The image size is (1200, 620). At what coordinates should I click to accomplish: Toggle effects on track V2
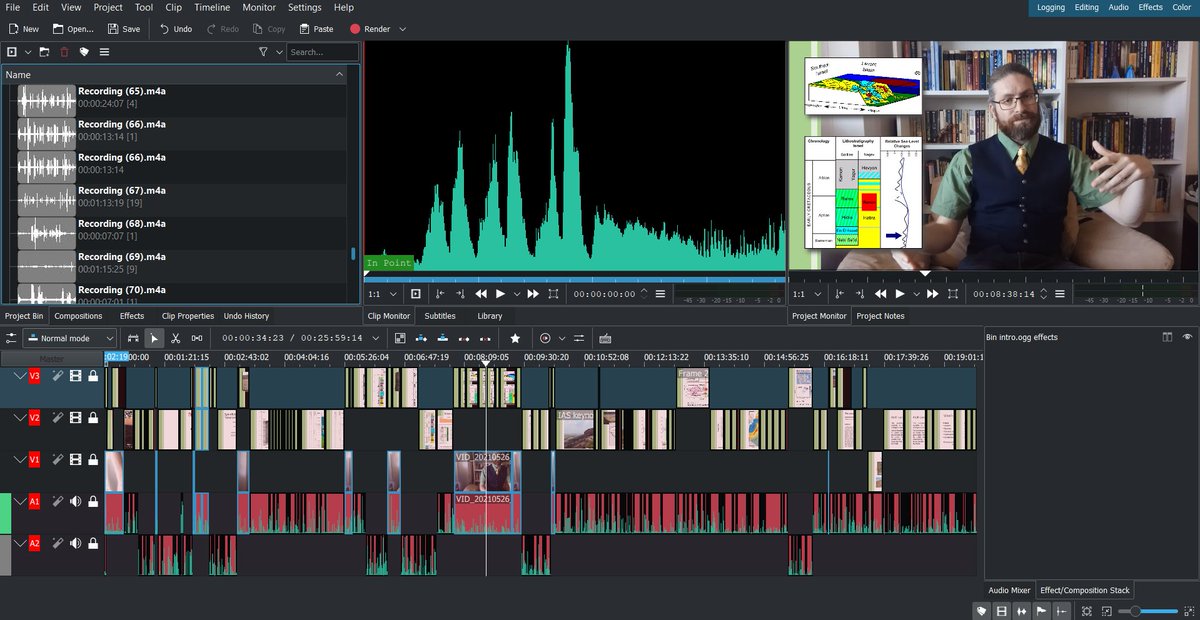click(58, 418)
